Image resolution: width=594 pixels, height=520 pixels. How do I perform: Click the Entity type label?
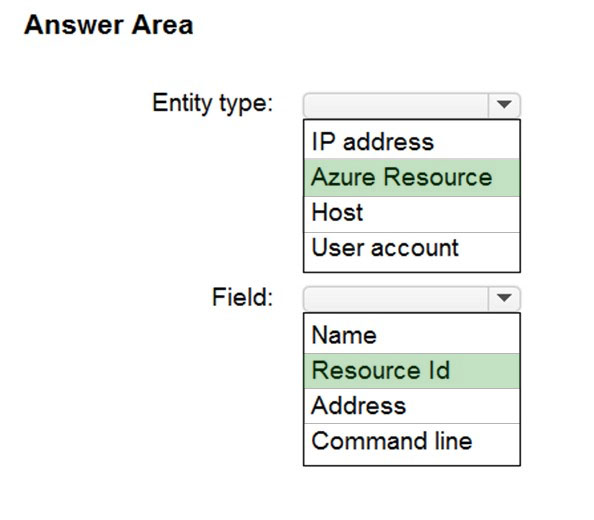[213, 103]
